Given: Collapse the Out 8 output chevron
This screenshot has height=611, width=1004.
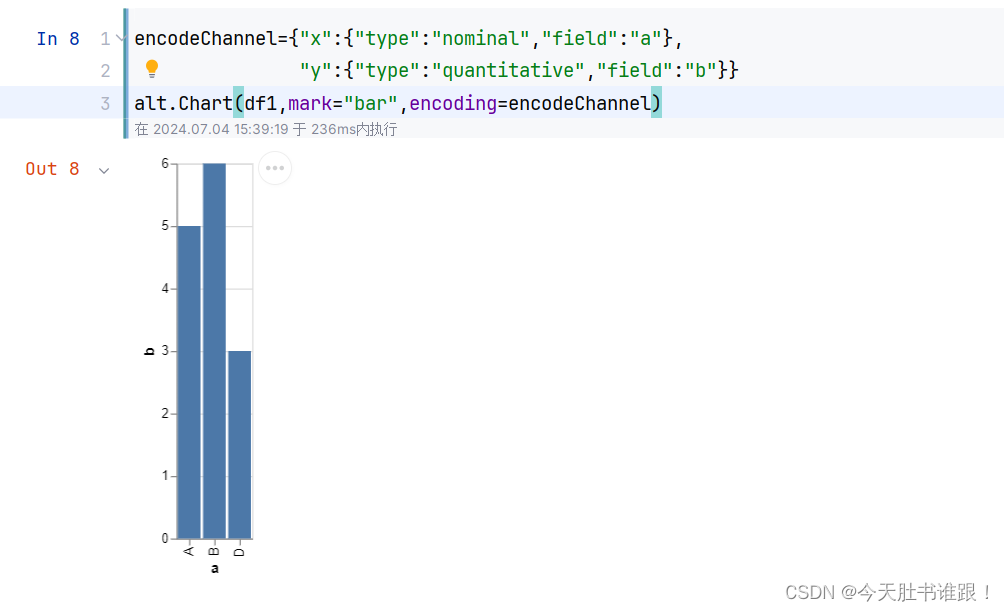Looking at the screenshot, I should pyautogui.click(x=104, y=170).
